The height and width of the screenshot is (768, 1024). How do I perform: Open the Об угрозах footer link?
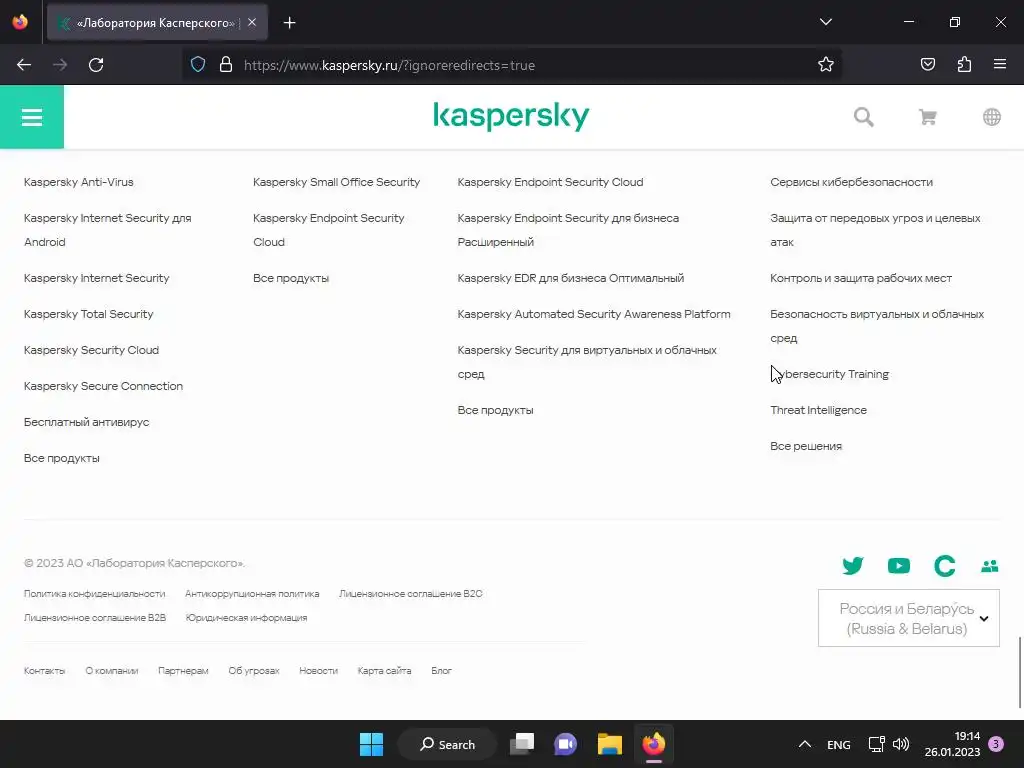coord(254,671)
